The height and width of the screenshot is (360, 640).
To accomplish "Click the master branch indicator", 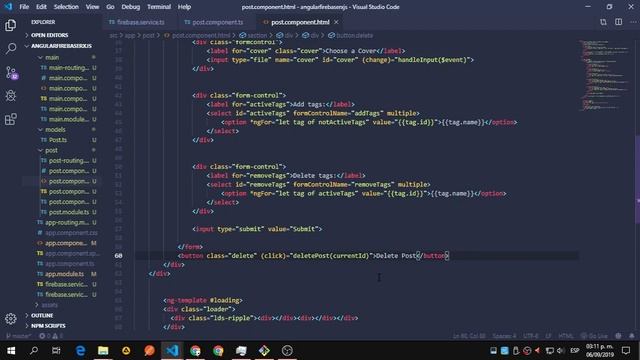I will [x=18, y=336].
